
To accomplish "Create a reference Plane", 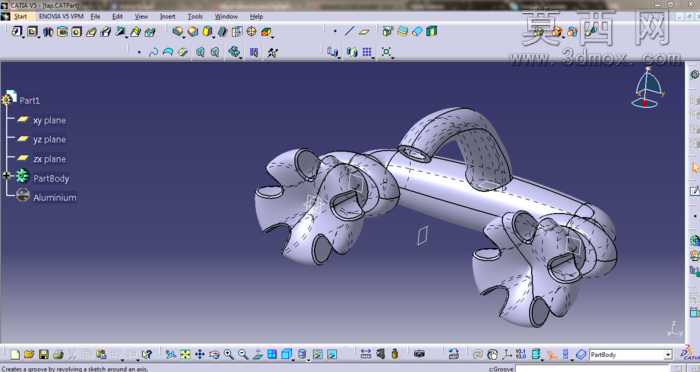I will coord(364,31).
